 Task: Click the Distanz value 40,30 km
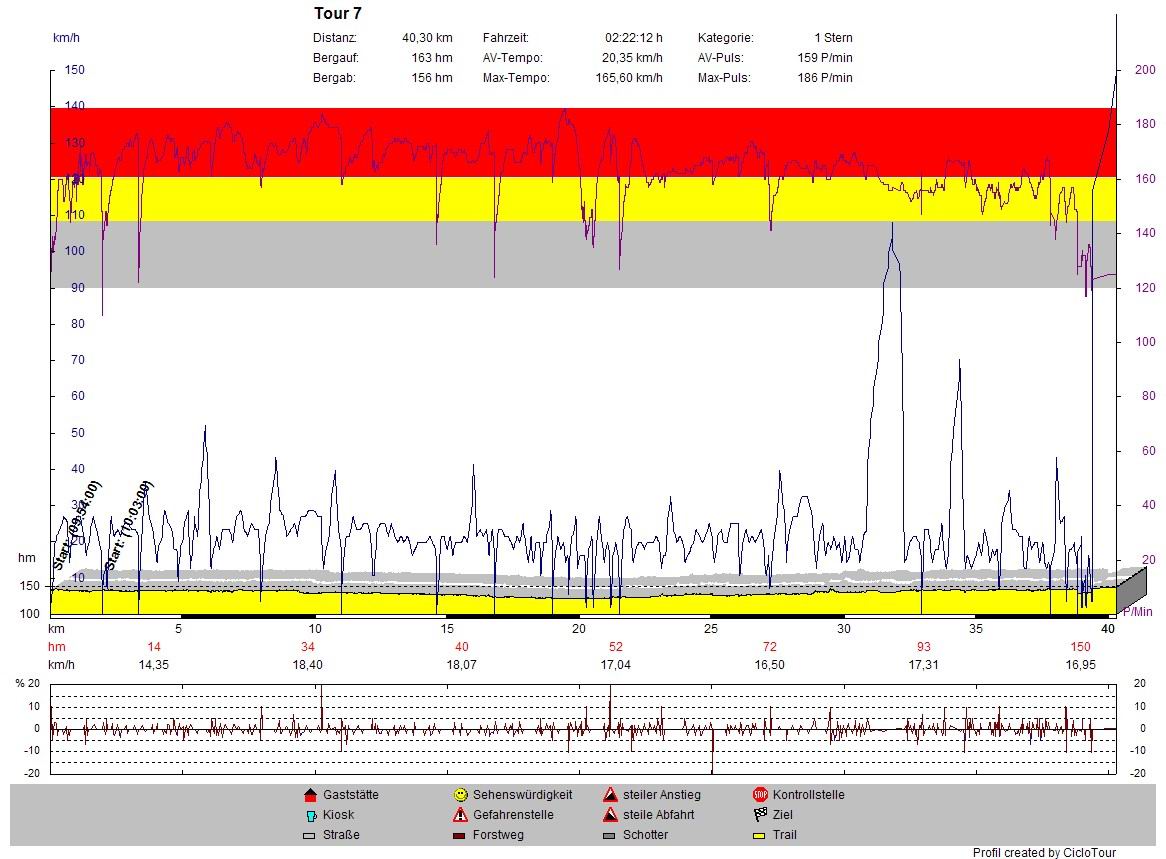click(x=427, y=38)
